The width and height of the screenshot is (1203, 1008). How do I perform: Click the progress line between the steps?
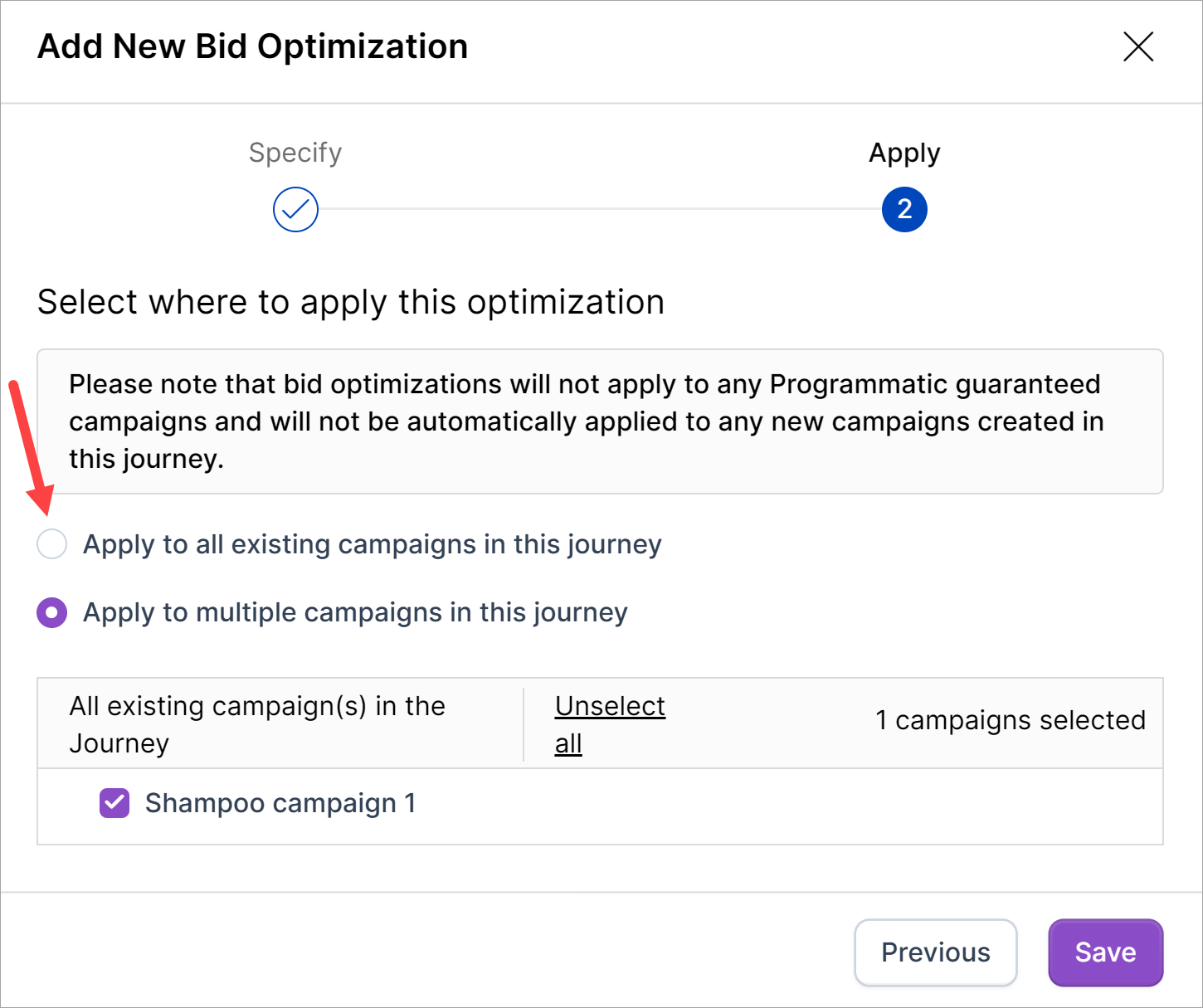click(x=599, y=209)
